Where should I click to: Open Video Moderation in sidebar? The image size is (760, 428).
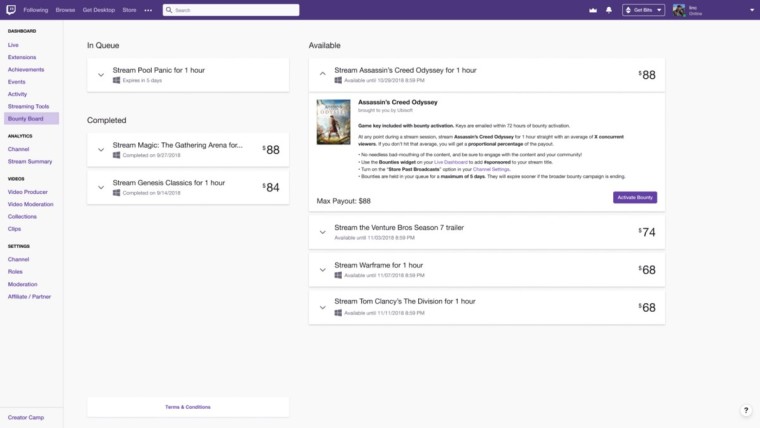pos(31,205)
